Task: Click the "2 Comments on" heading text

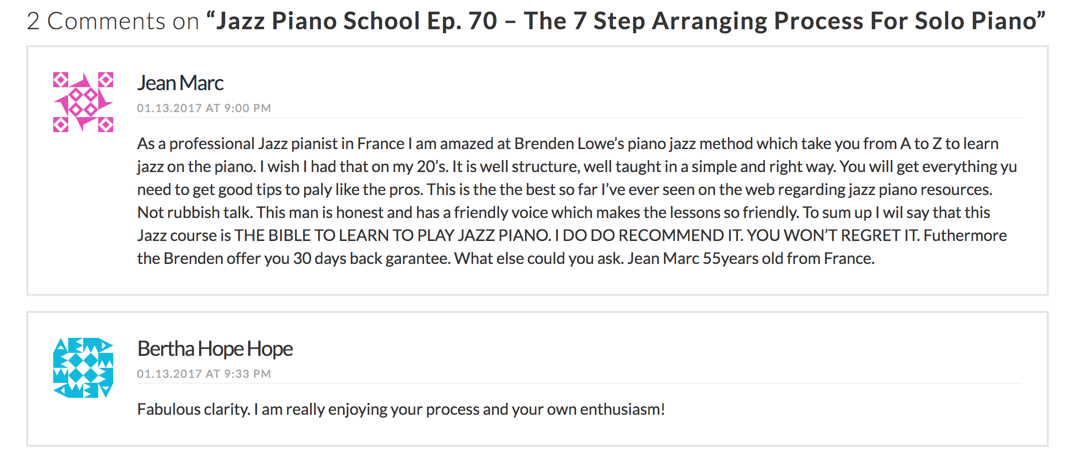Action: (112, 21)
